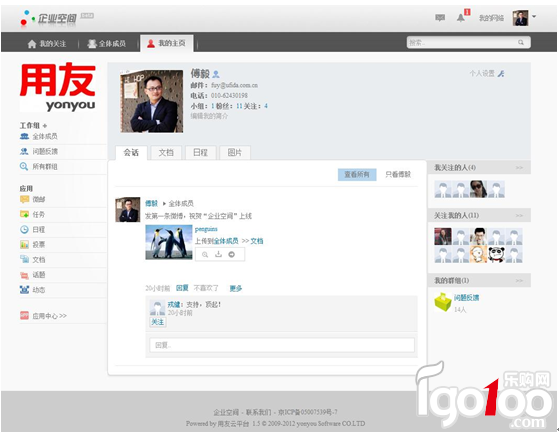559x435 pixels.
Task: Click the round arrow icon on attachment
Action: (232, 254)
